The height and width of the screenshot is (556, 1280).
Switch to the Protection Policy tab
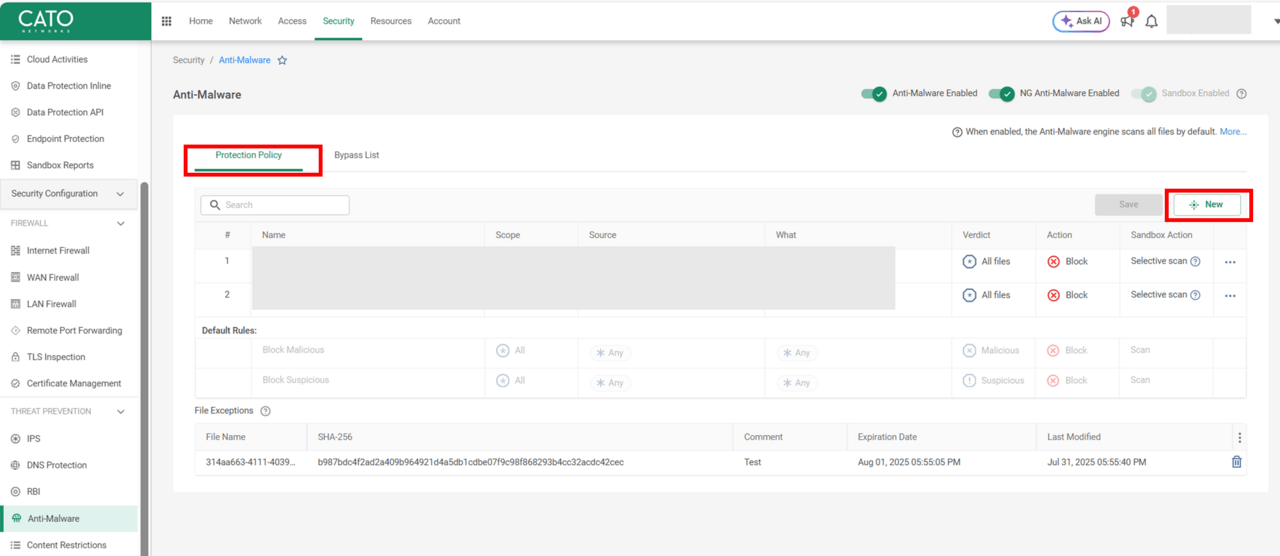[x=249, y=156]
